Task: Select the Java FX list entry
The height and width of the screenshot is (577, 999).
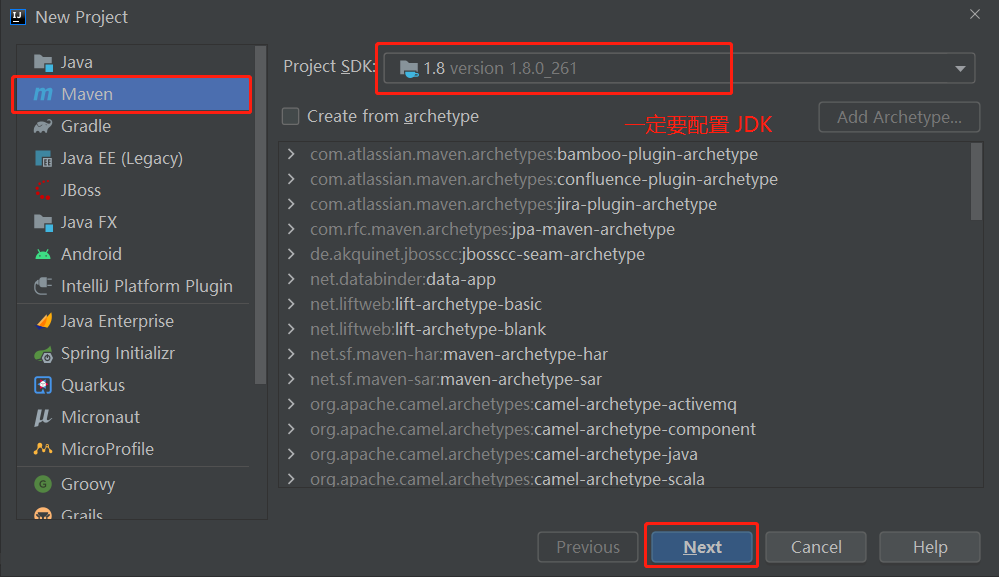Action: pyautogui.click(x=133, y=222)
